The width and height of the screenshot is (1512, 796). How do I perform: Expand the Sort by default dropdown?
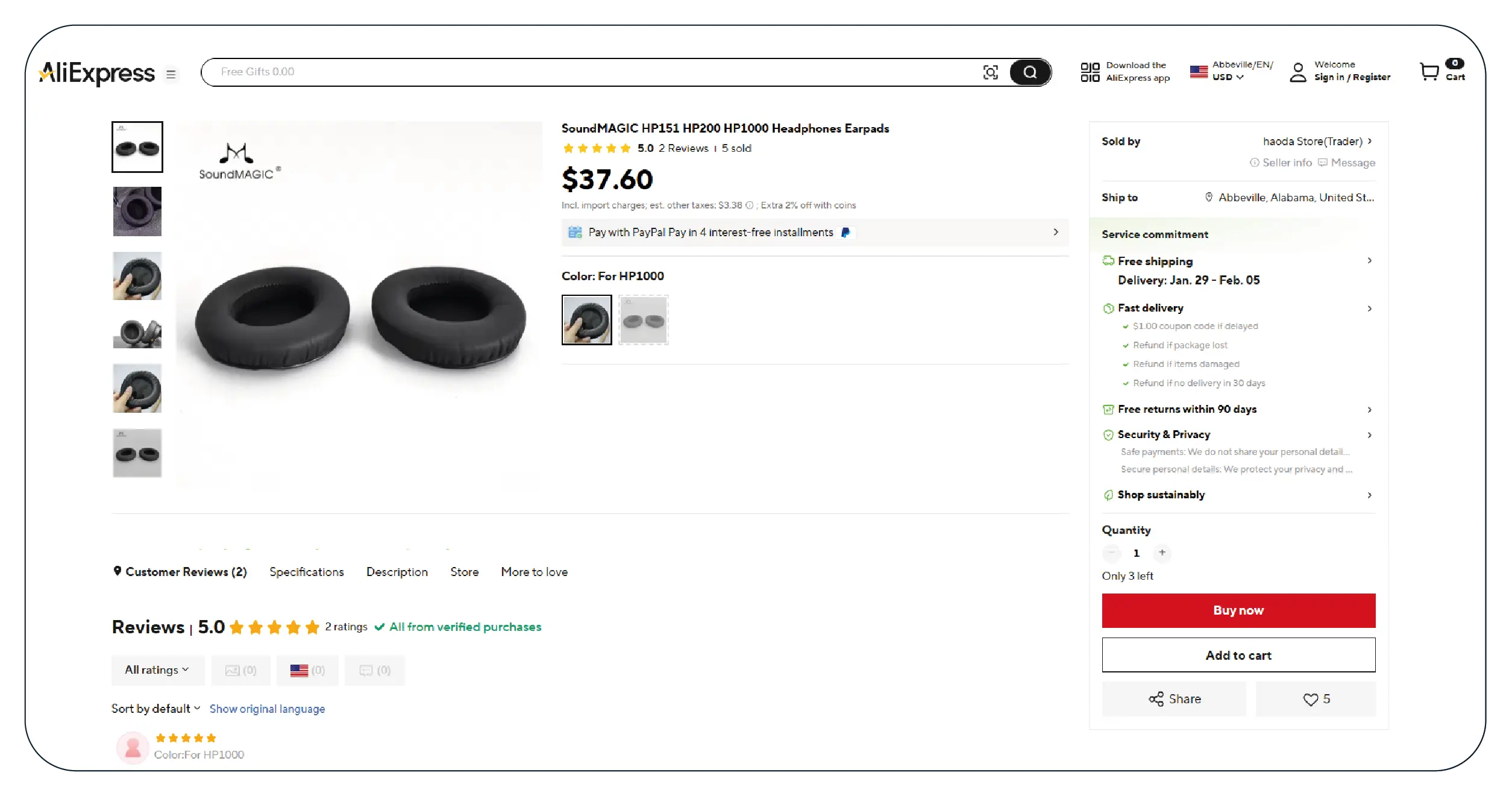155,709
